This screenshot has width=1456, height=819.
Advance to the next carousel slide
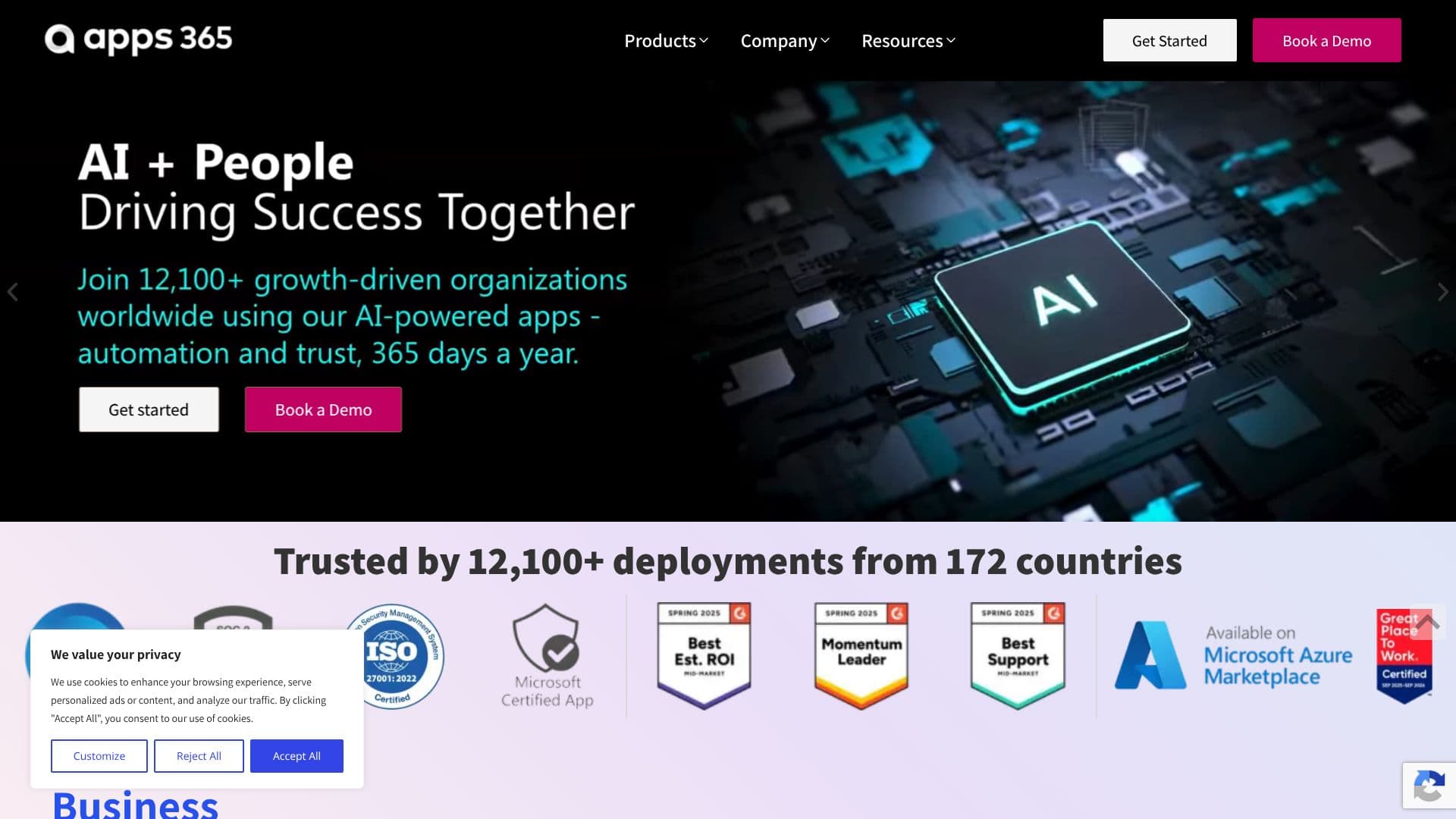pyautogui.click(x=1442, y=292)
